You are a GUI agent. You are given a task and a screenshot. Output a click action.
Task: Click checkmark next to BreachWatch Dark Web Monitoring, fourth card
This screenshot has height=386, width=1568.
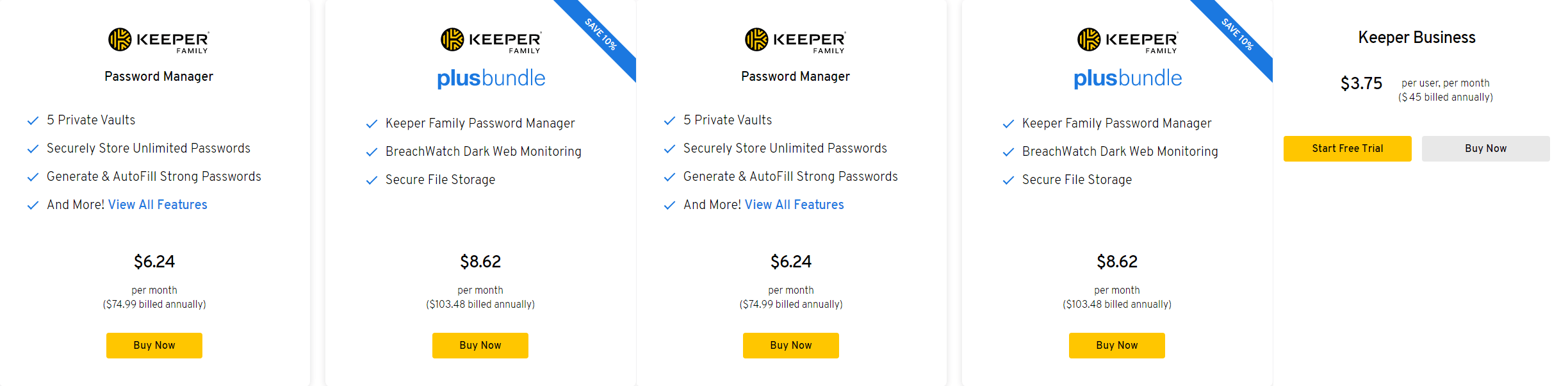pyautogui.click(x=1008, y=152)
